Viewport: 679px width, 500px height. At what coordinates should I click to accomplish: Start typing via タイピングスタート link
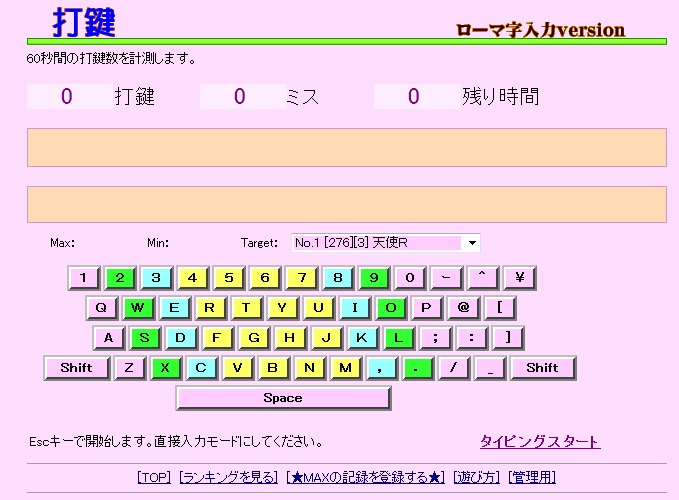click(x=540, y=442)
